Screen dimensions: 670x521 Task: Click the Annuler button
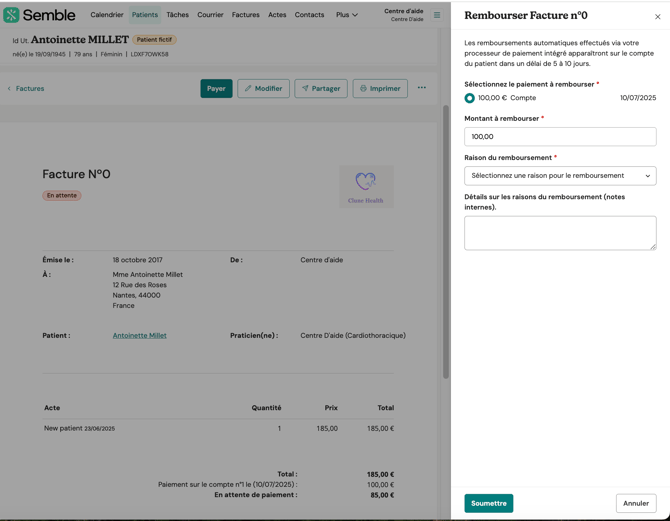636,503
